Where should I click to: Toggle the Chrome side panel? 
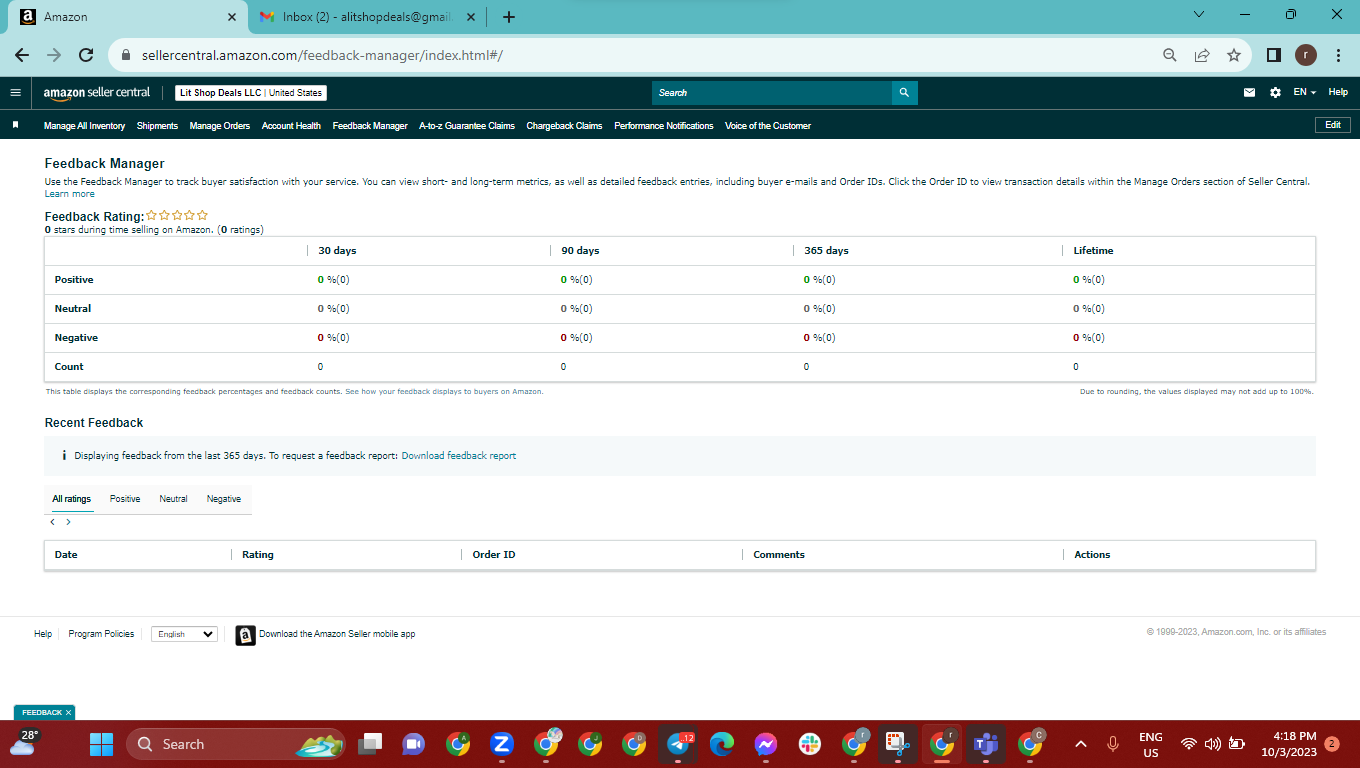click(x=1274, y=56)
